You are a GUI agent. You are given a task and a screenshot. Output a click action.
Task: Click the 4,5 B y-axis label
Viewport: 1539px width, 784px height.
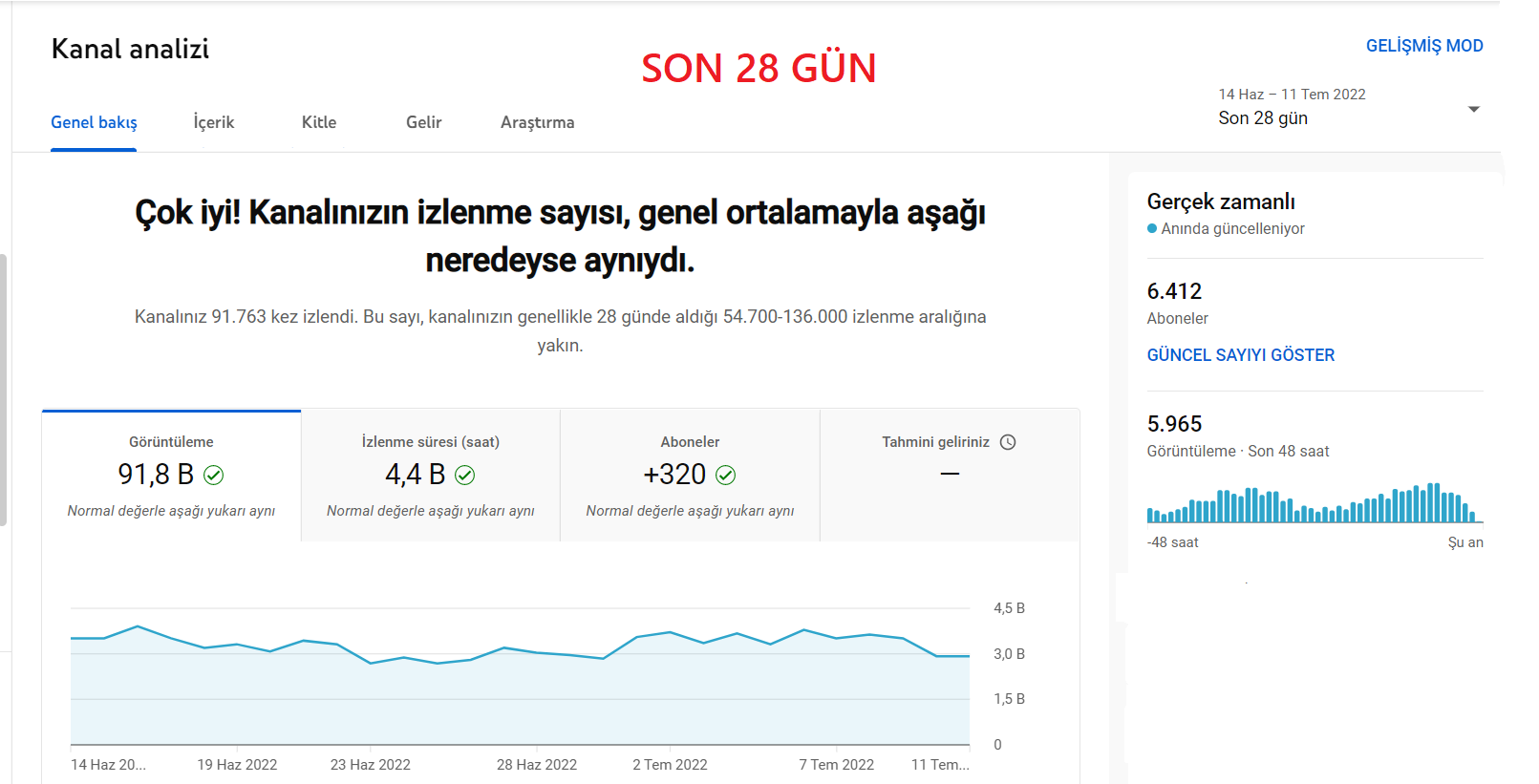point(1009,608)
